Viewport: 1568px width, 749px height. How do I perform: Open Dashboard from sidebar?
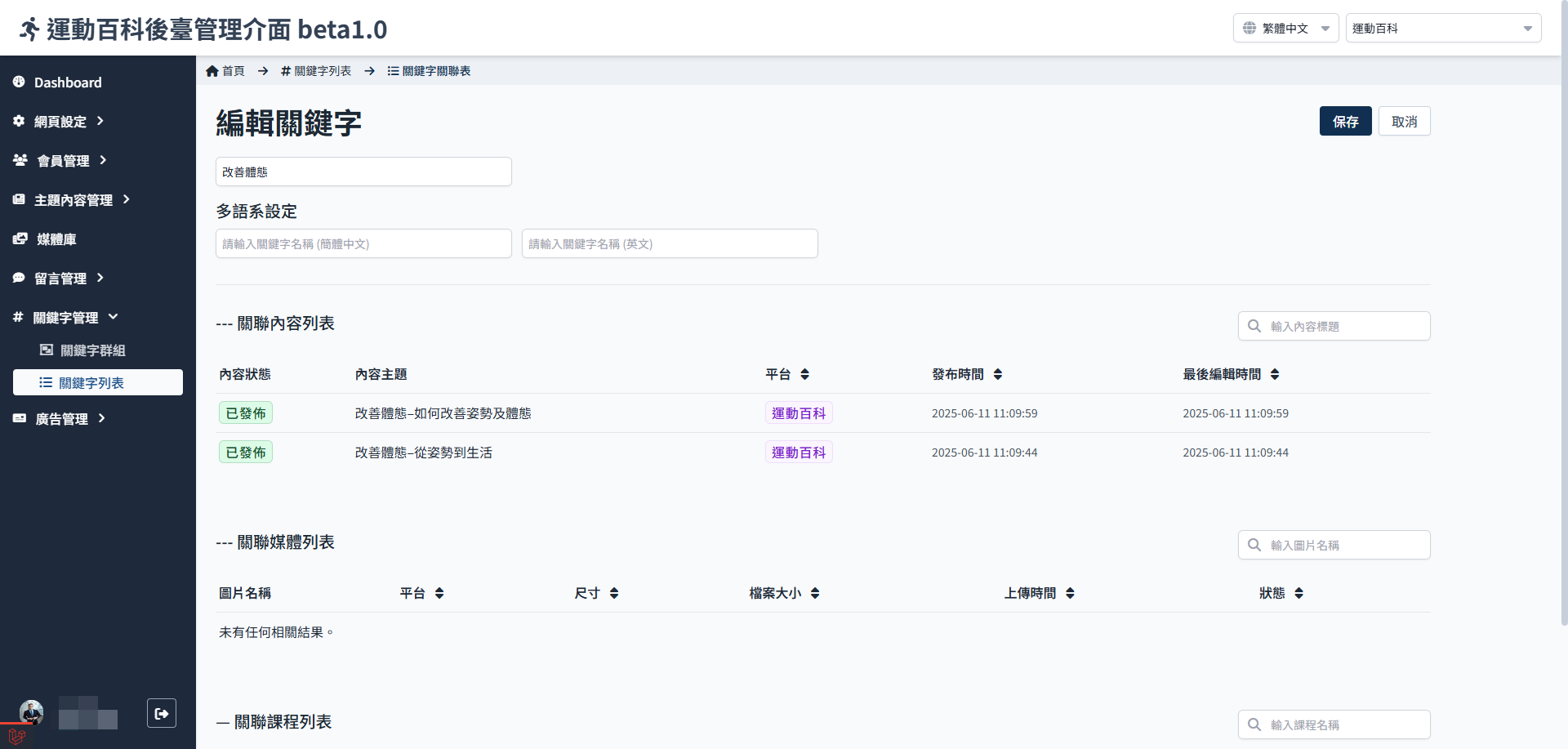[68, 82]
